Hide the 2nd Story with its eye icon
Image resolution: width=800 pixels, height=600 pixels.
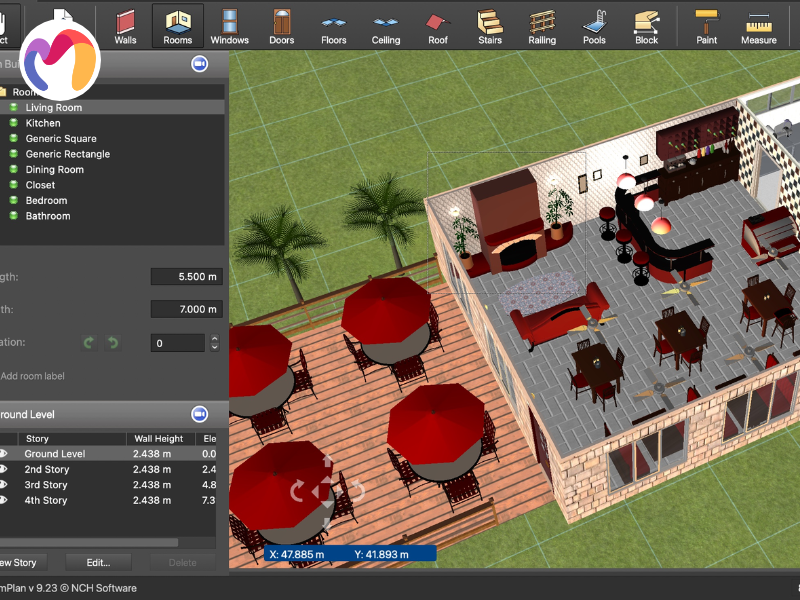coord(4,469)
